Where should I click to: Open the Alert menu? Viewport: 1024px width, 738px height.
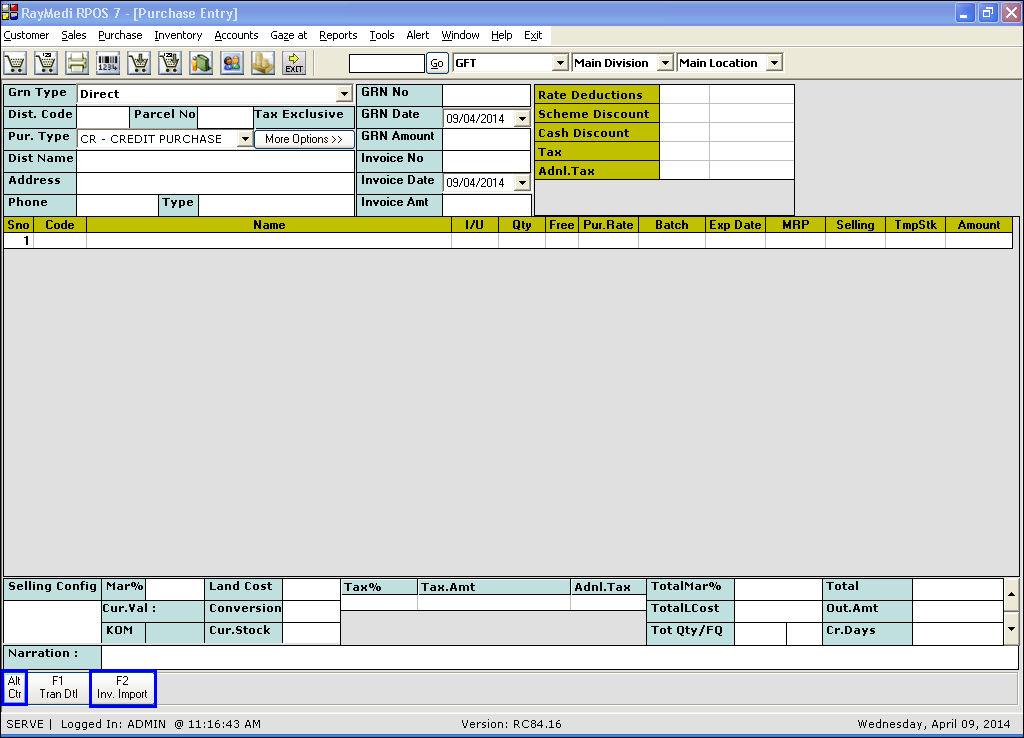pyautogui.click(x=418, y=35)
